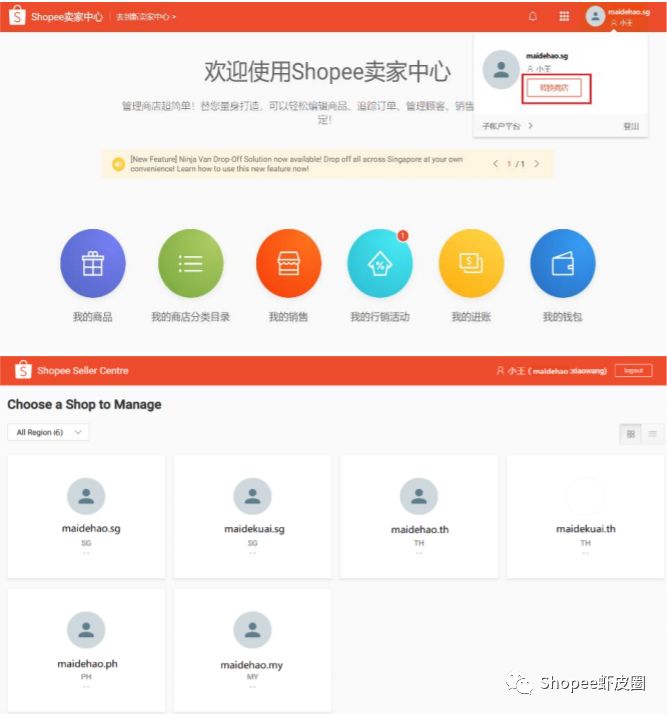Click the avatar of maidehao.my shop
Screen dimensions: 667x714
coord(253,630)
